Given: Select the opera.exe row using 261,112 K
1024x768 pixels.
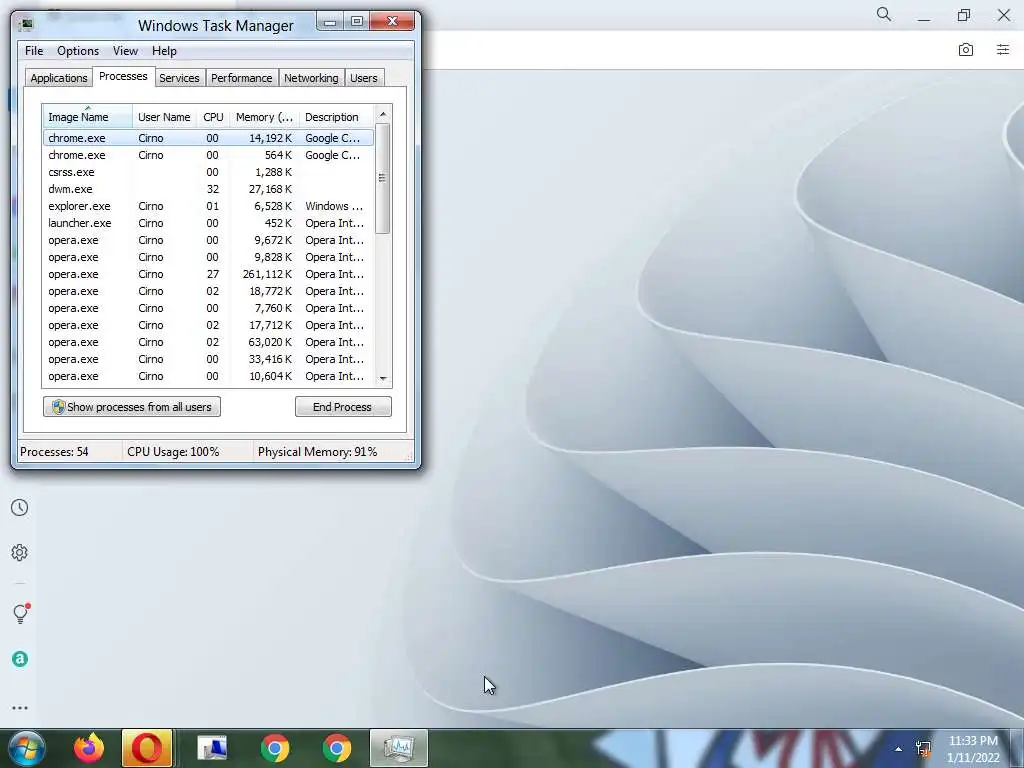Looking at the screenshot, I should pos(208,274).
